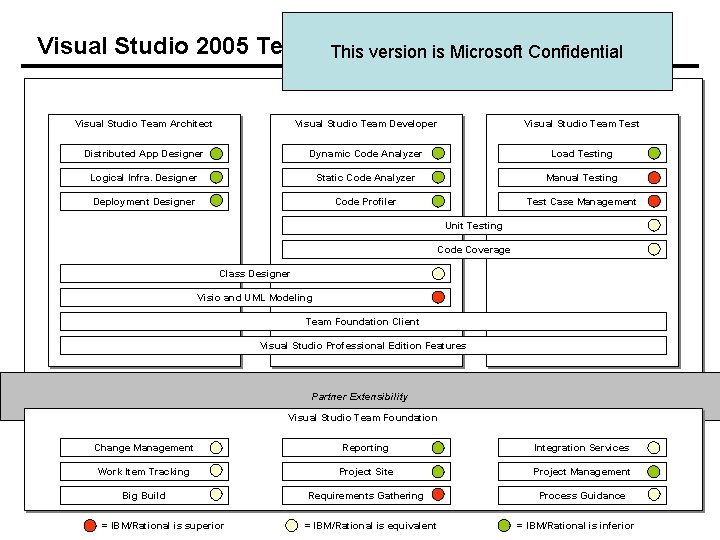
Task: Select the Visual Studio Professional Edition Features bar
Action: [363, 345]
